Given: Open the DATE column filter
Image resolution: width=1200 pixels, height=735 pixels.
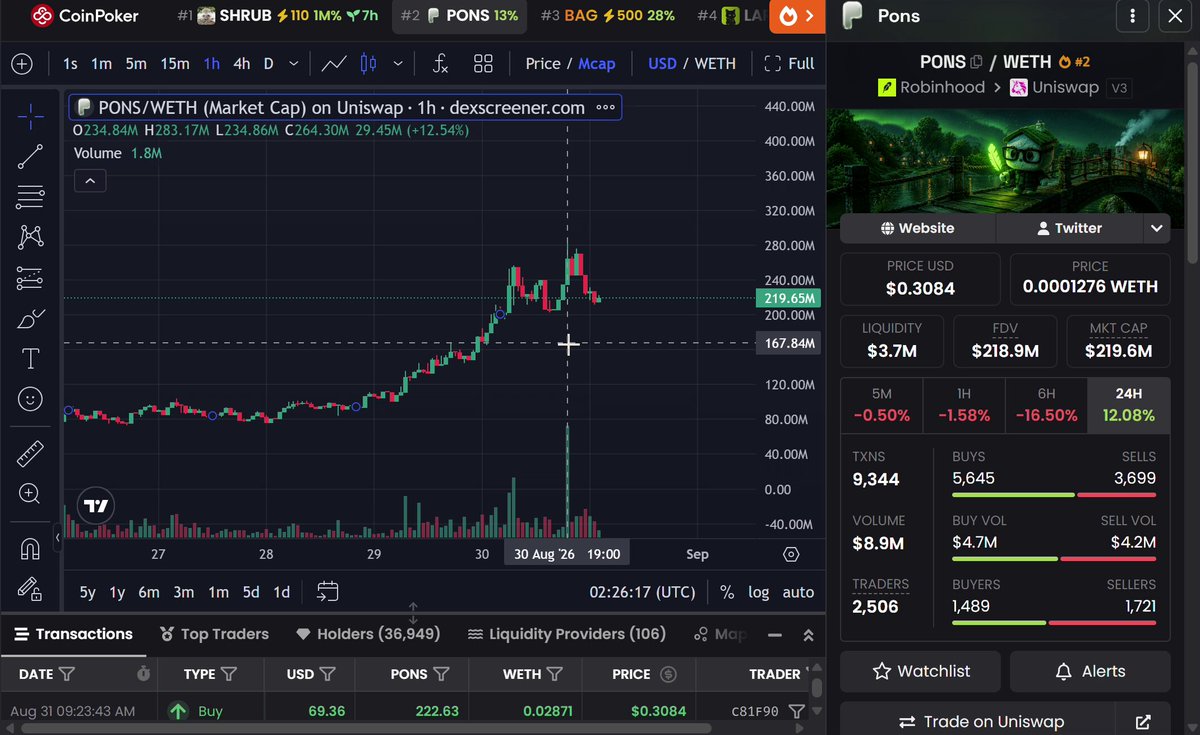Looking at the screenshot, I should [67, 674].
